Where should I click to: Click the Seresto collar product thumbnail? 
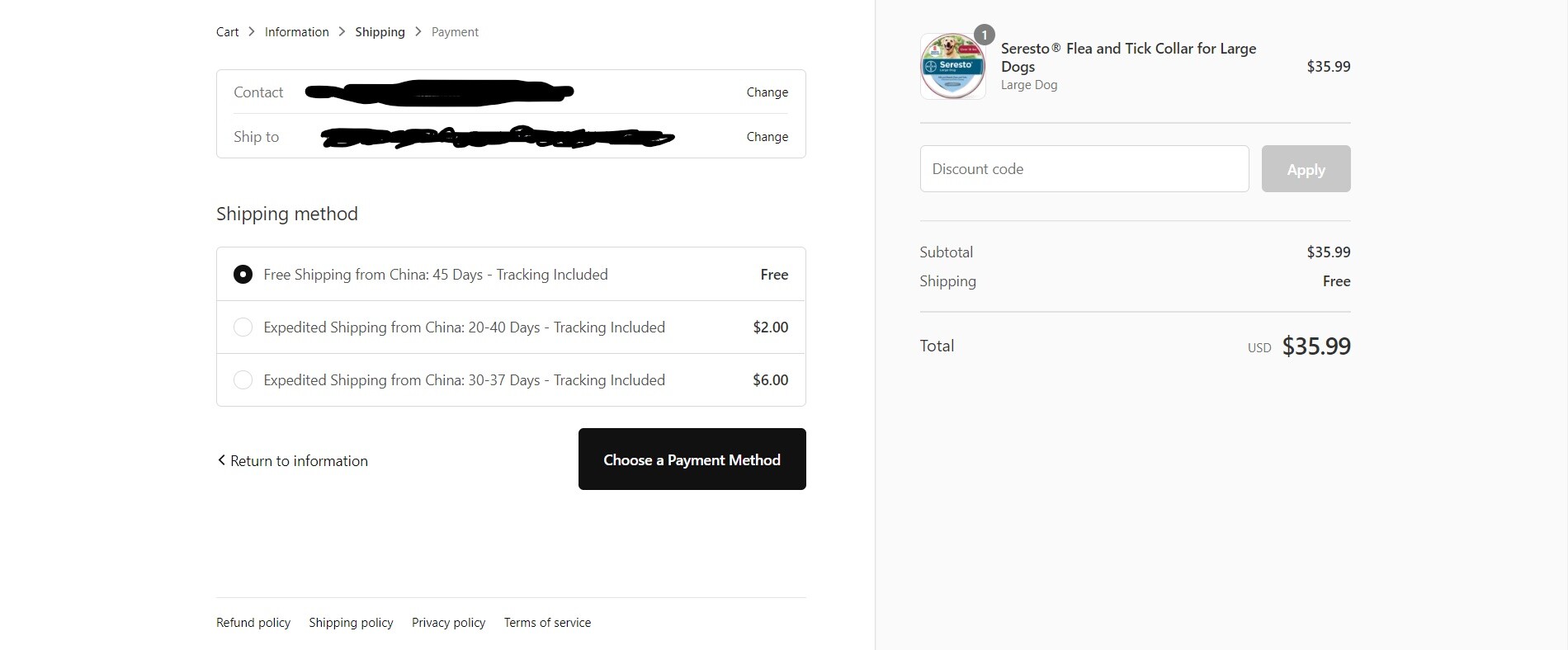point(952,67)
